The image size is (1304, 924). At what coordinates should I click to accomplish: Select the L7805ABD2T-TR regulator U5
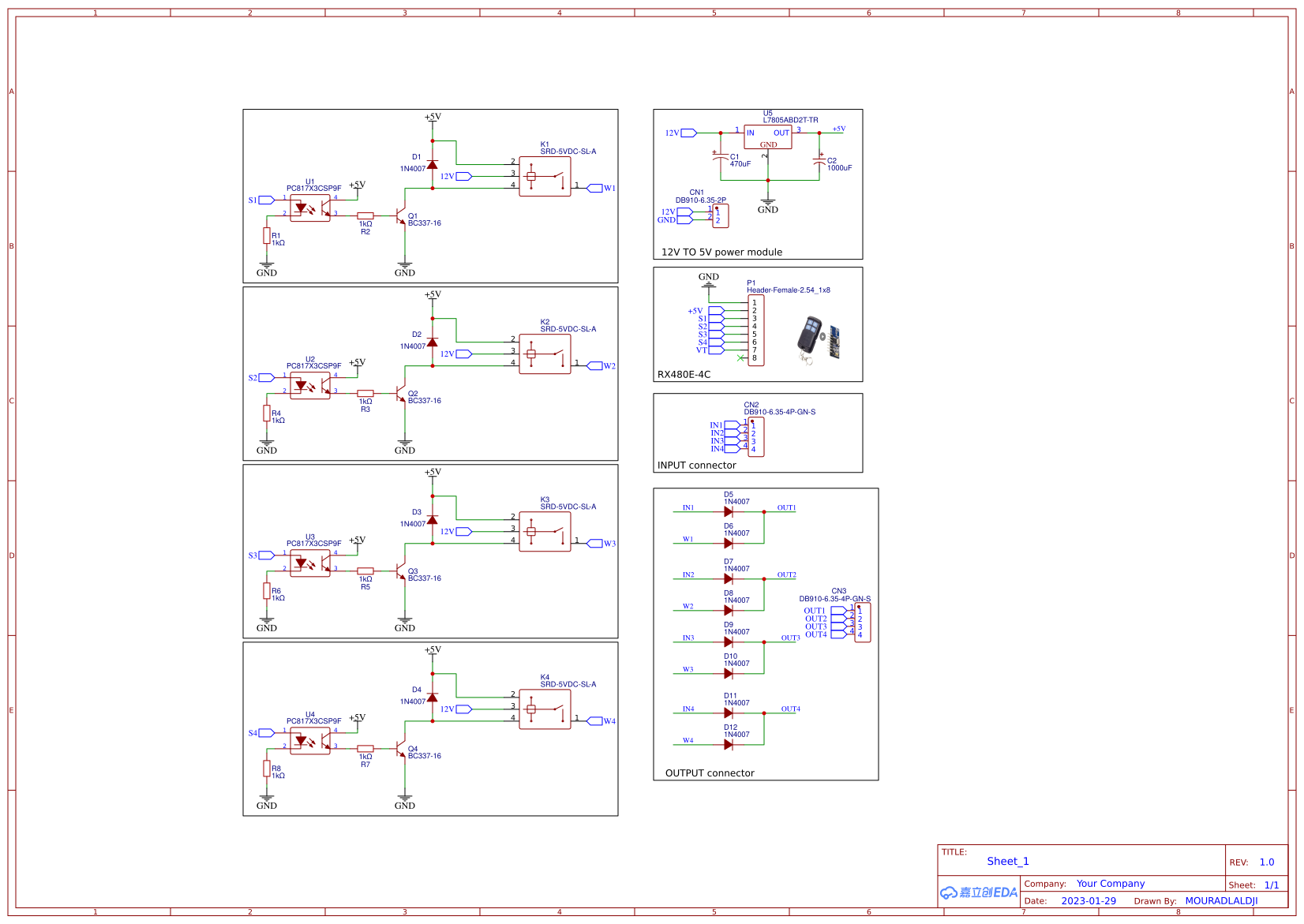point(766,135)
